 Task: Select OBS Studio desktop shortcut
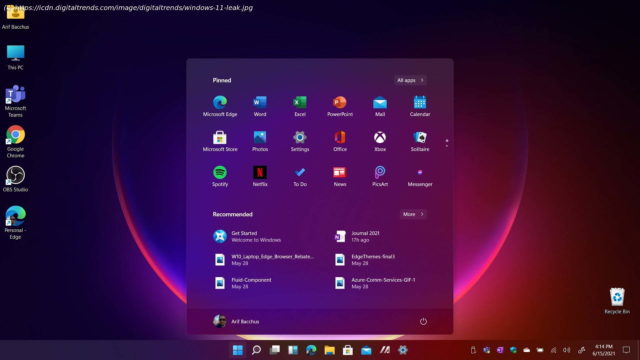click(x=15, y=179)
